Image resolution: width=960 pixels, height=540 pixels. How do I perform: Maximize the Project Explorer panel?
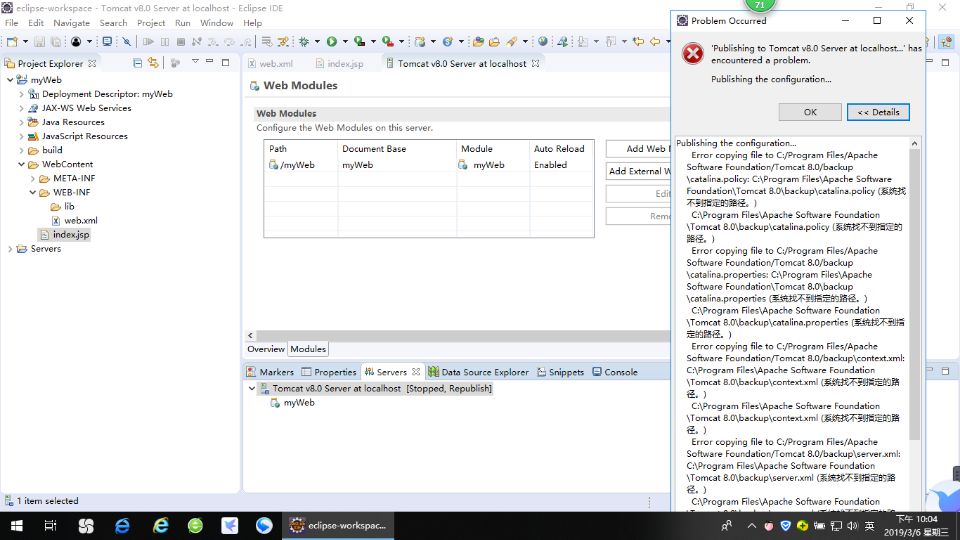tap(225, 62)
